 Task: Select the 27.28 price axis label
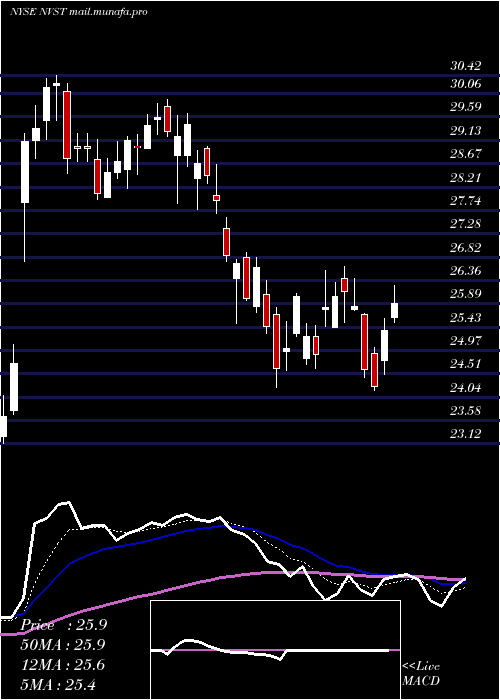(x=466, y=223)
